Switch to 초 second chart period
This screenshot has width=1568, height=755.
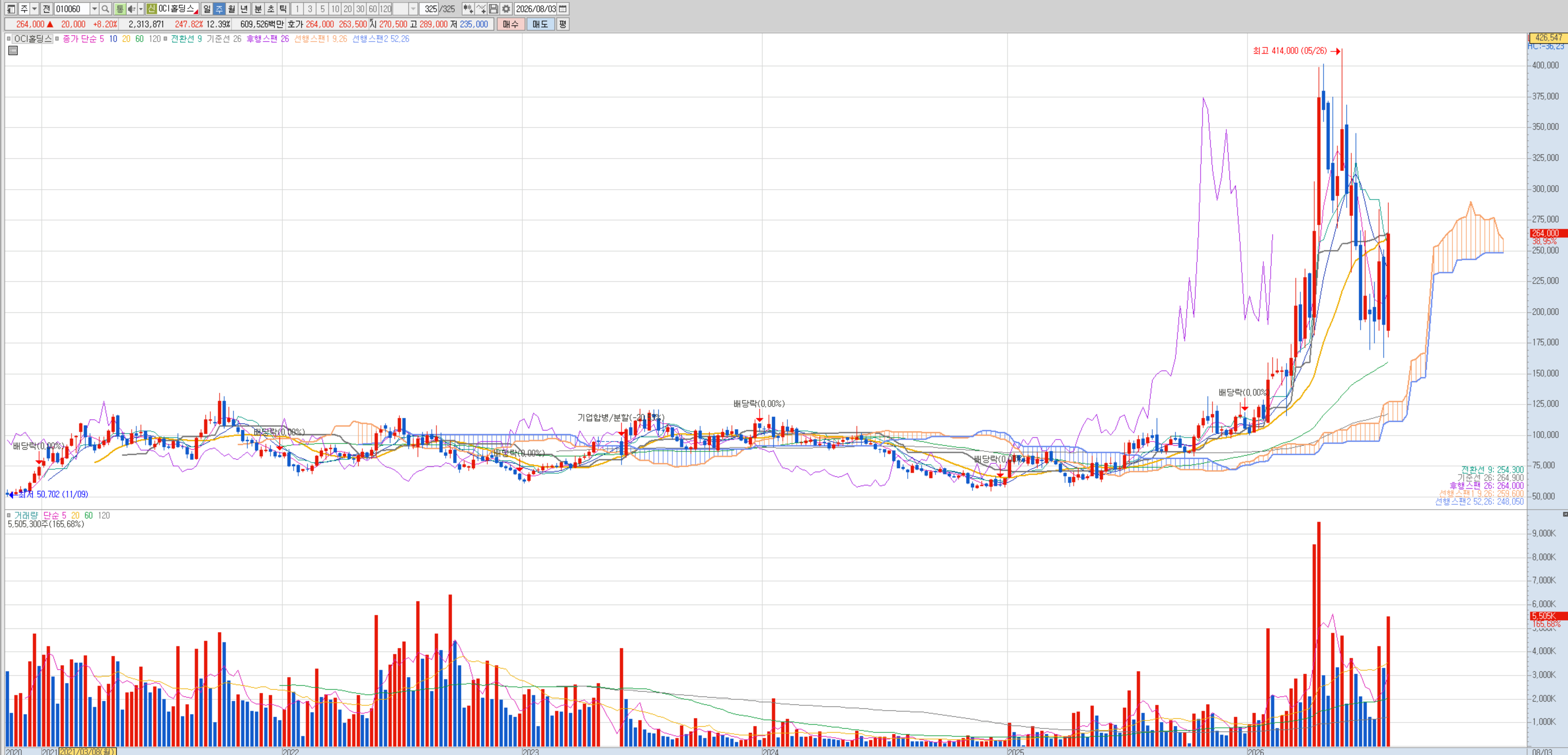click(270, 8)
